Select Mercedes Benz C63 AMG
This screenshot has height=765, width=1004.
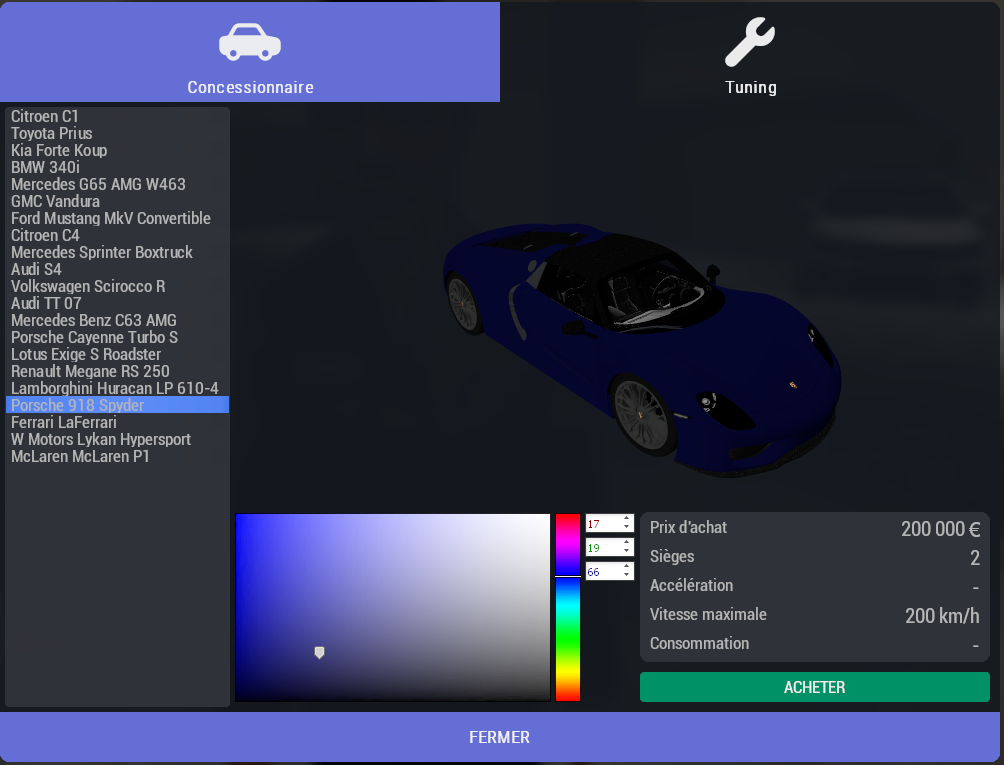click(x=117, y=319)
